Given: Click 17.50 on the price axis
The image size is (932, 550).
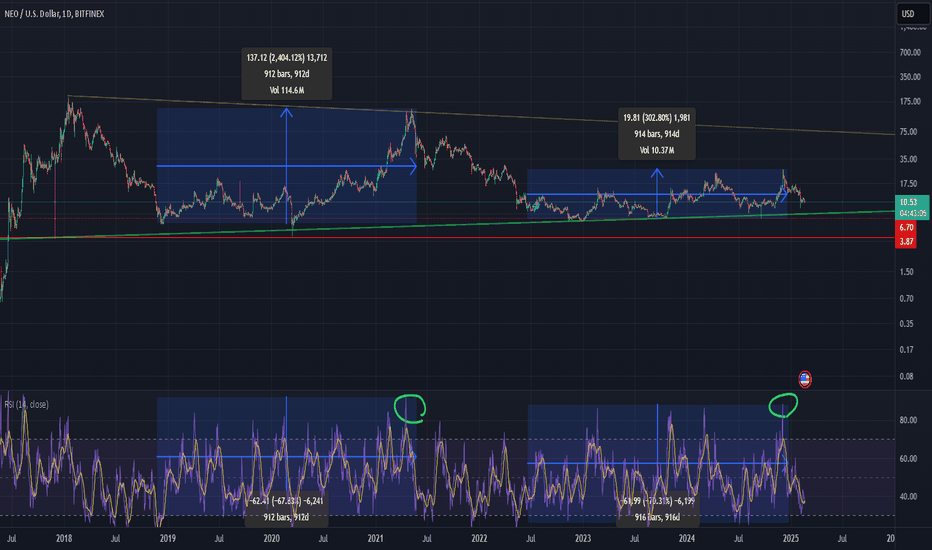Looking at the screenshot, I should 909,184.
